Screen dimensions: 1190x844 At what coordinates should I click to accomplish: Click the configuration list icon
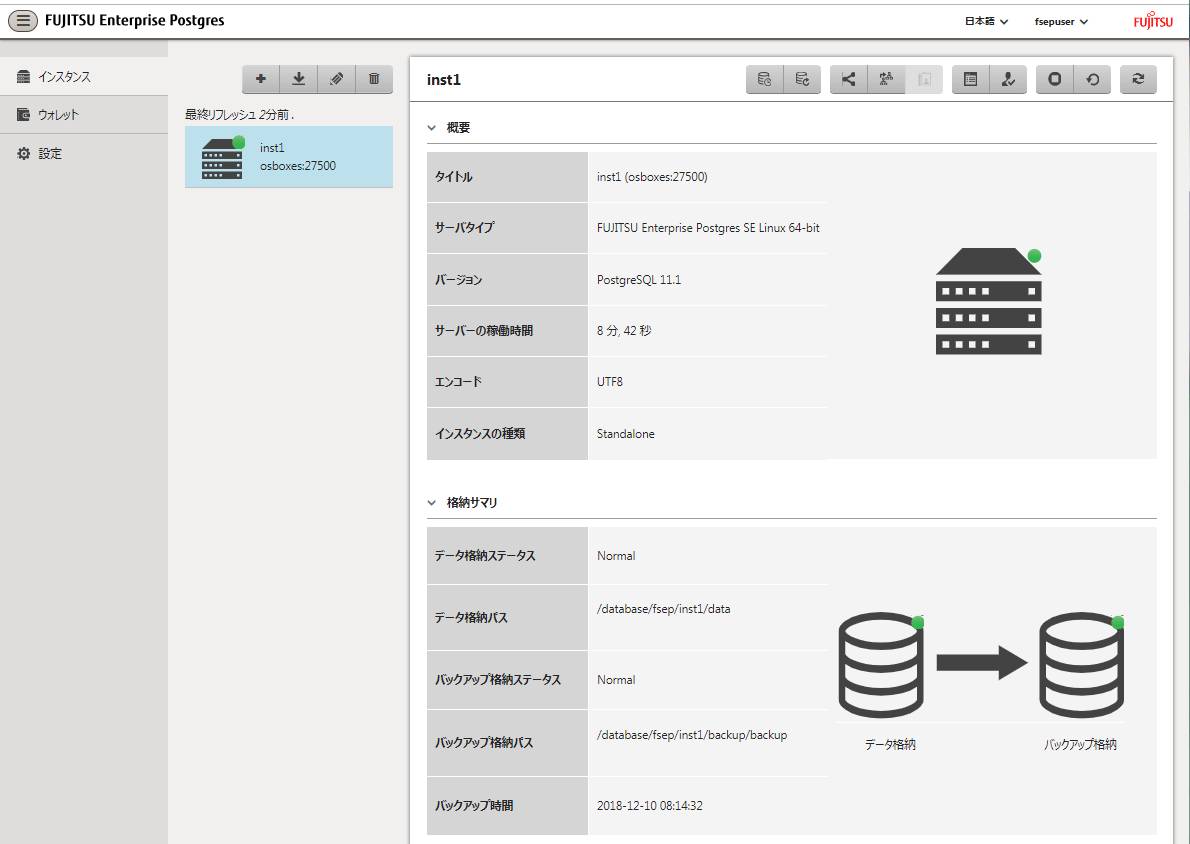(x=971, y=79)
